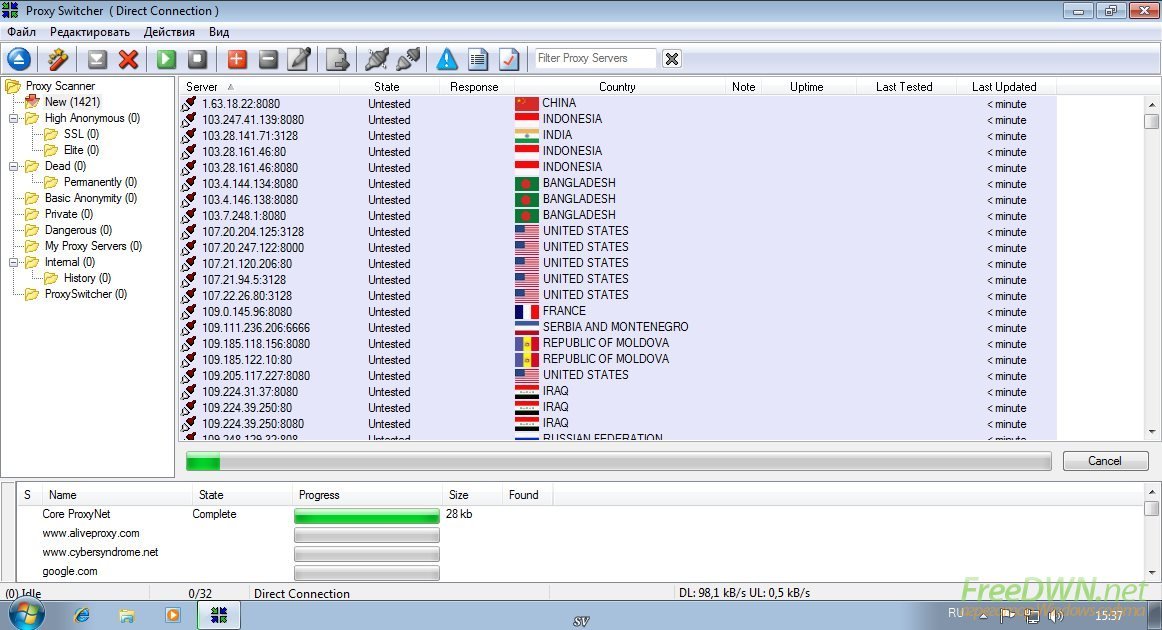This screenshot has width=1162, height=630.
Task: Open Windows Explorer from the taskbar
Action: coord(127,615)
